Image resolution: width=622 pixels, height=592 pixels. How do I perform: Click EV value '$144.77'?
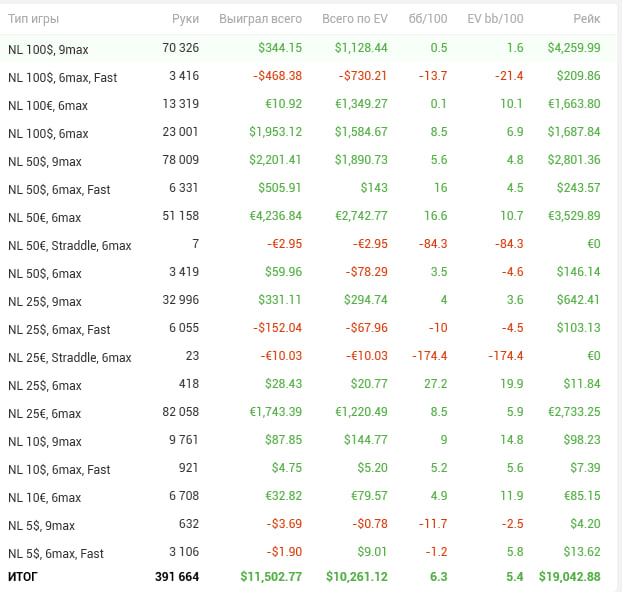pyautogui.click(x=366, y=440)
